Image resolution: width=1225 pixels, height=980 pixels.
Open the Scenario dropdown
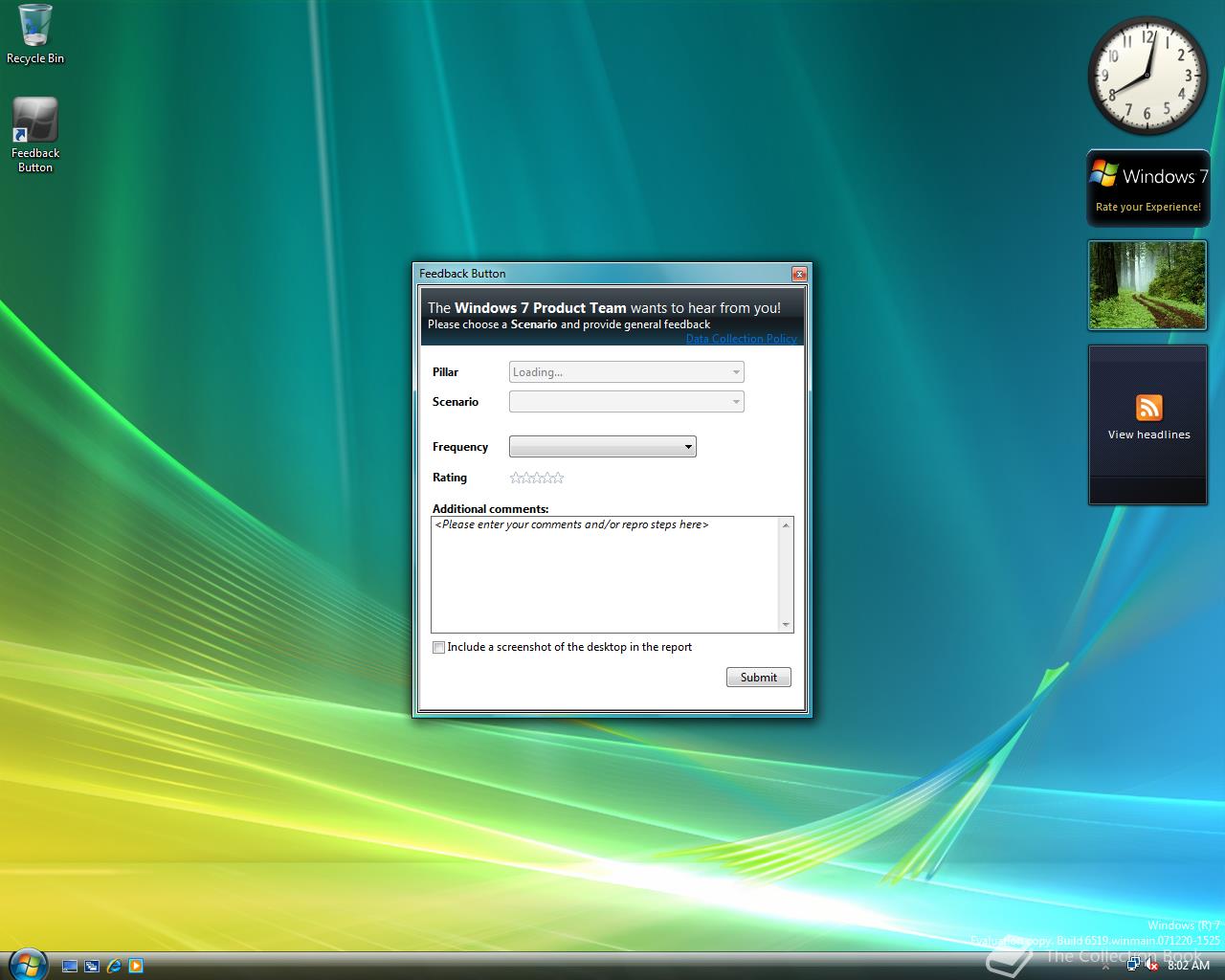[x=627, y=402]
